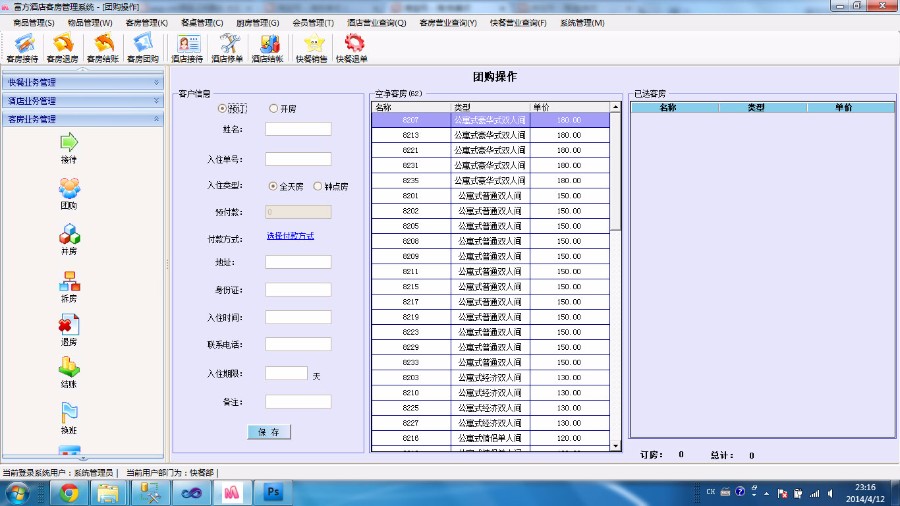This screenshot has height=506, width=900.
Task: Open File Explorer from the taskbar
Action: 108,493
